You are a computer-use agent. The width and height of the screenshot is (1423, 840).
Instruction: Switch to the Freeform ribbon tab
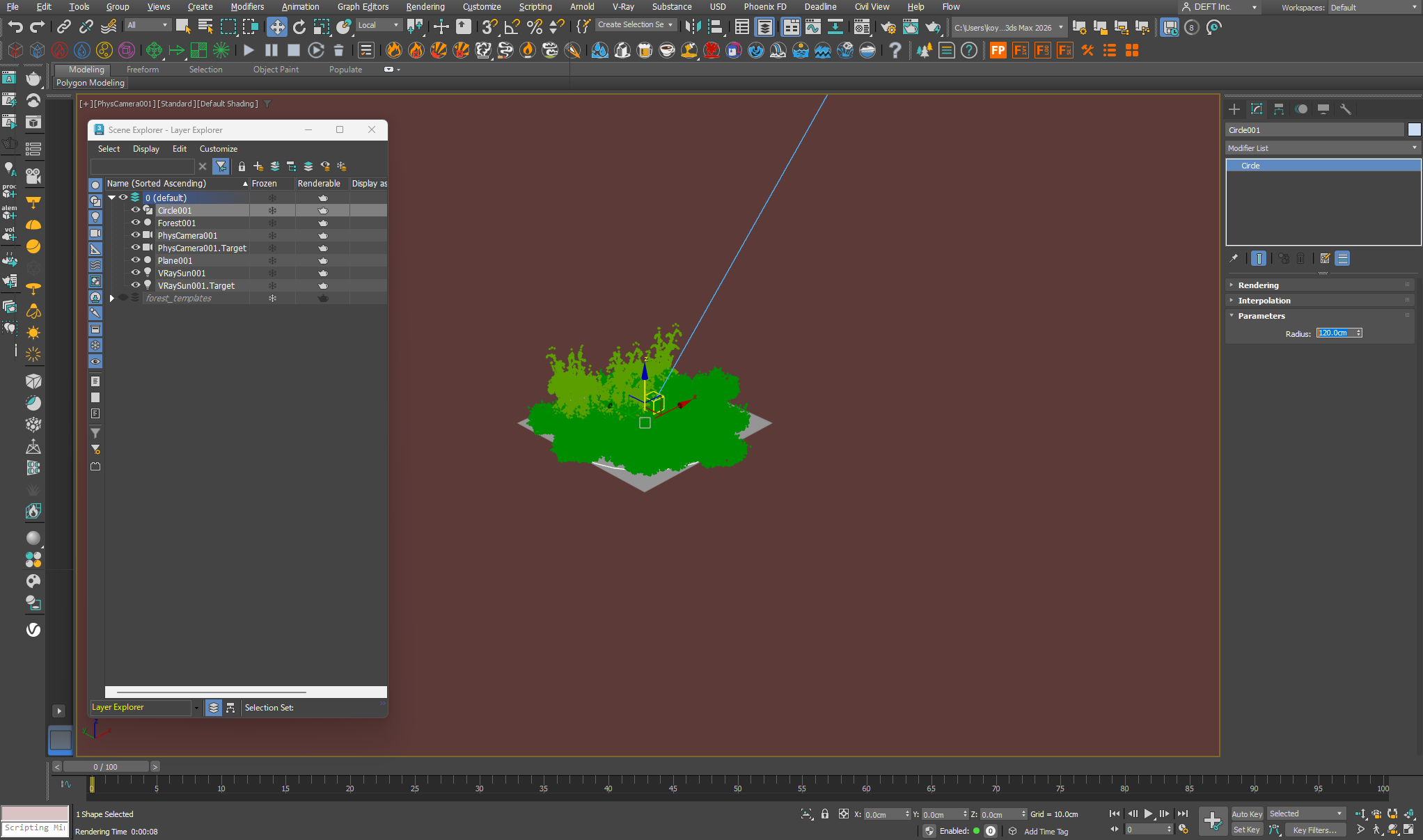(x=143, y=70)
